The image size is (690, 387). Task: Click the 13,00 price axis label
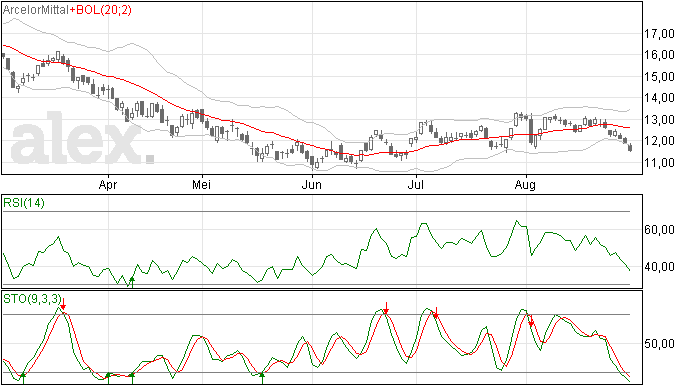pyautogui.click(x=660, y=119)
